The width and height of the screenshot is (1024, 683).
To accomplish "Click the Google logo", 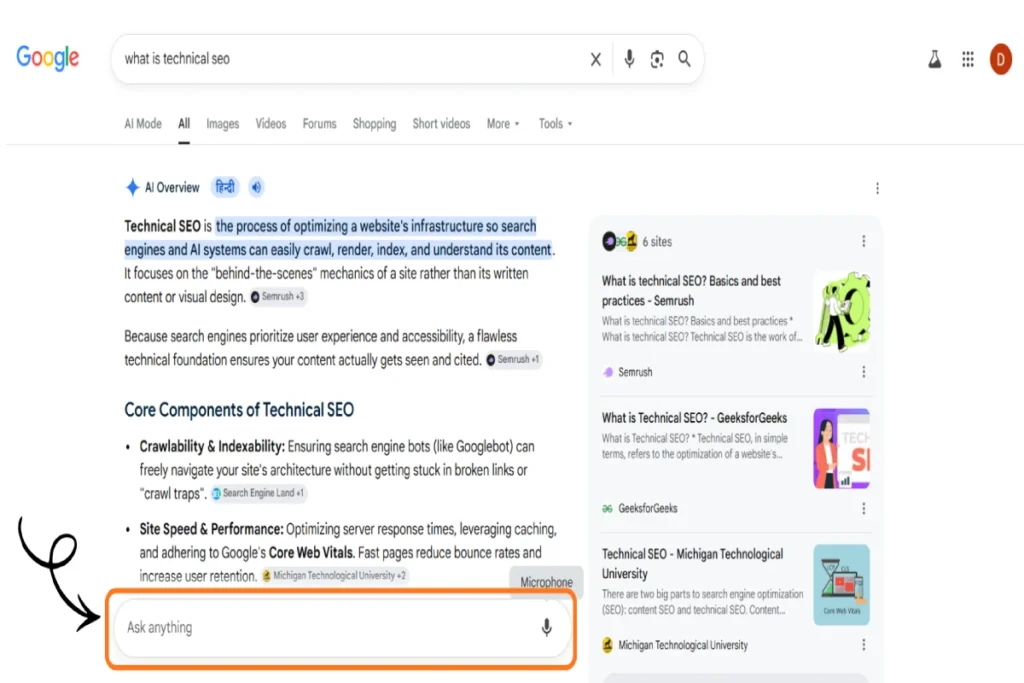I will [x=48, y=57].
